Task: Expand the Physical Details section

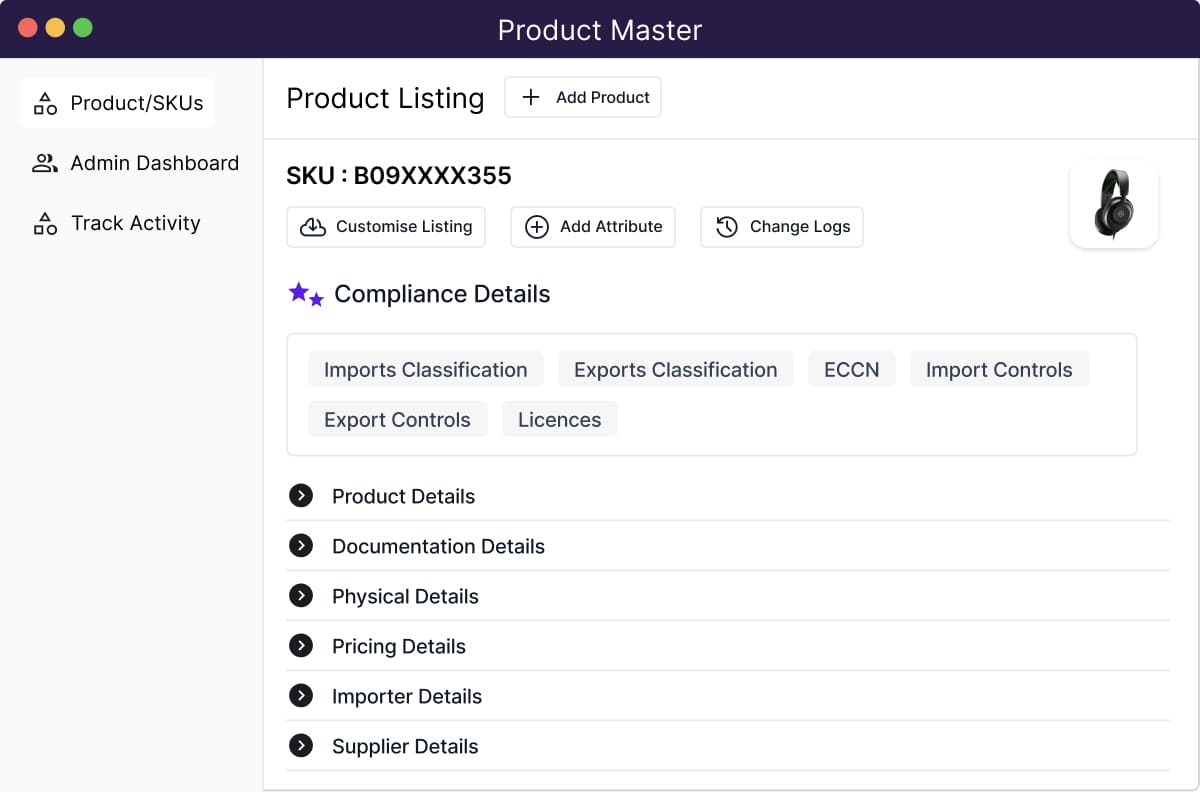Action: (x=301, y=596)
